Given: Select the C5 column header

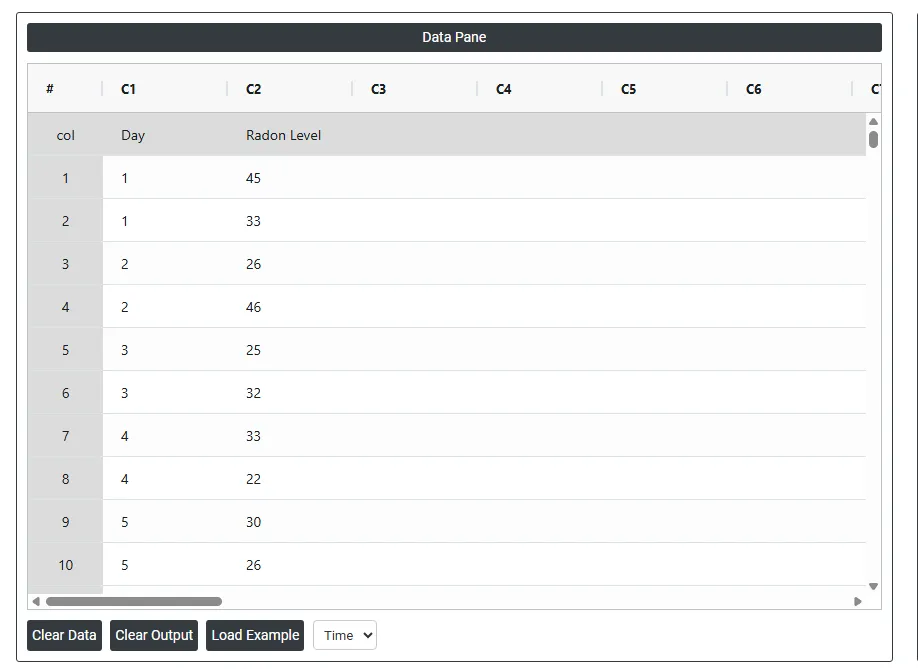Looking at the screenshot, I should click(664, 89).
